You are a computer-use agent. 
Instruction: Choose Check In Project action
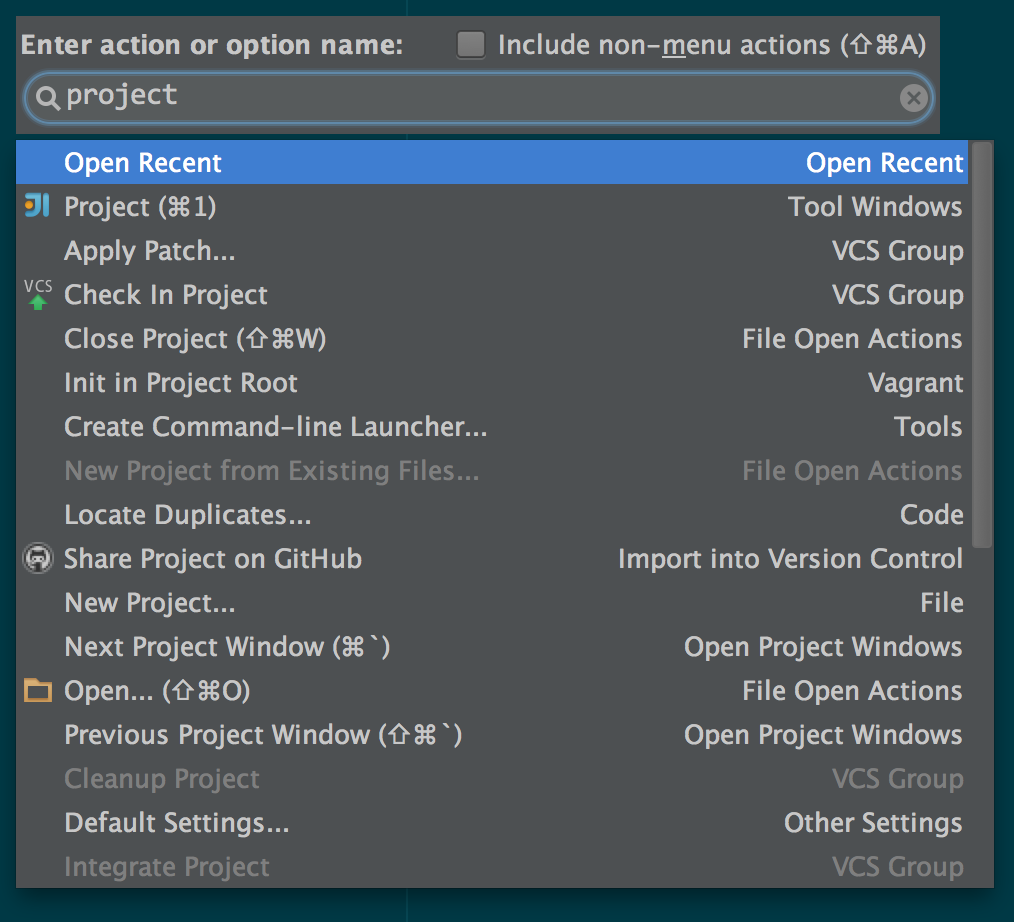[x=492, y=294]
